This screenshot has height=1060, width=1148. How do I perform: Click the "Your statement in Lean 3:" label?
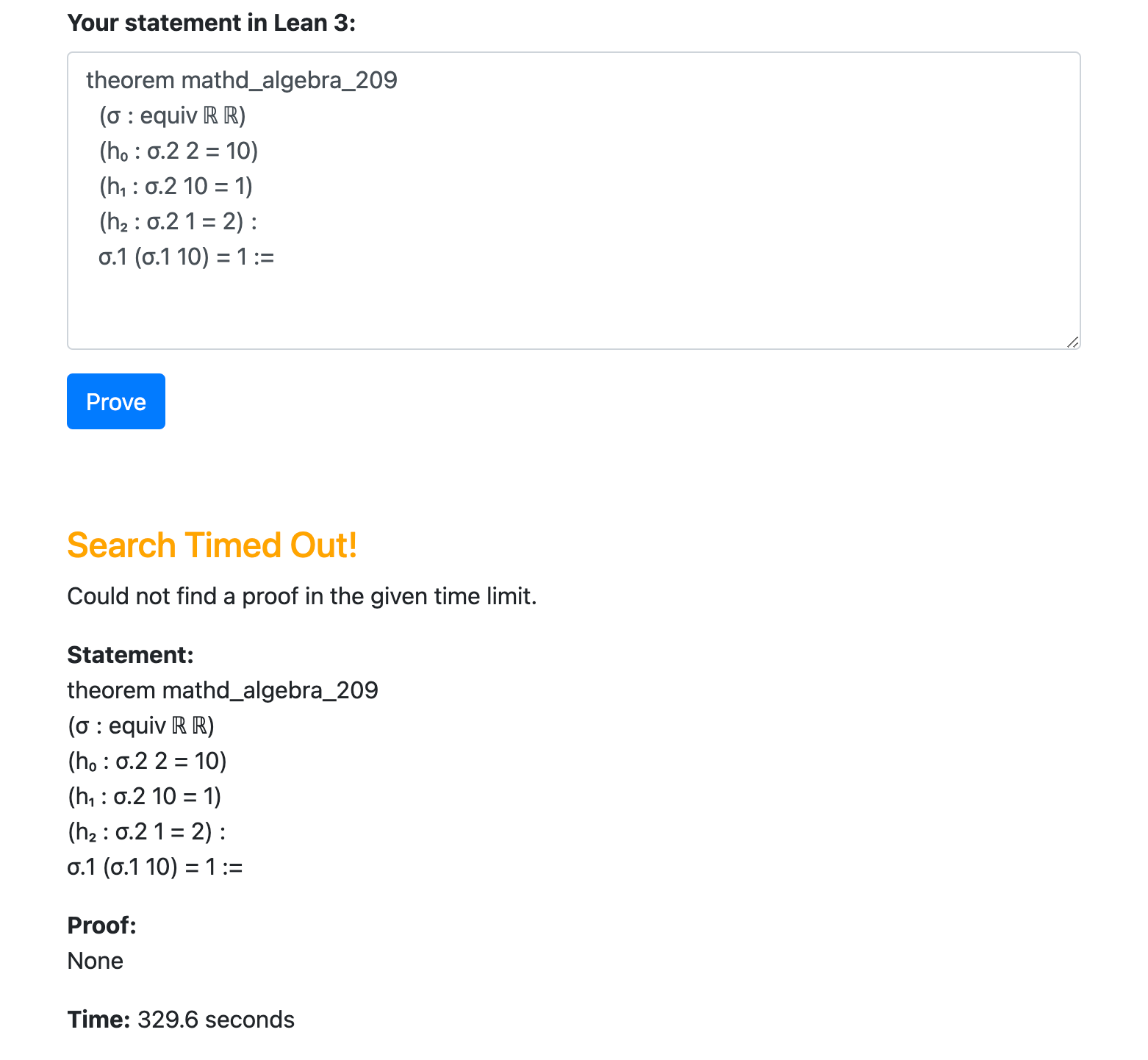pyautogui.click(x=211, y=23)
